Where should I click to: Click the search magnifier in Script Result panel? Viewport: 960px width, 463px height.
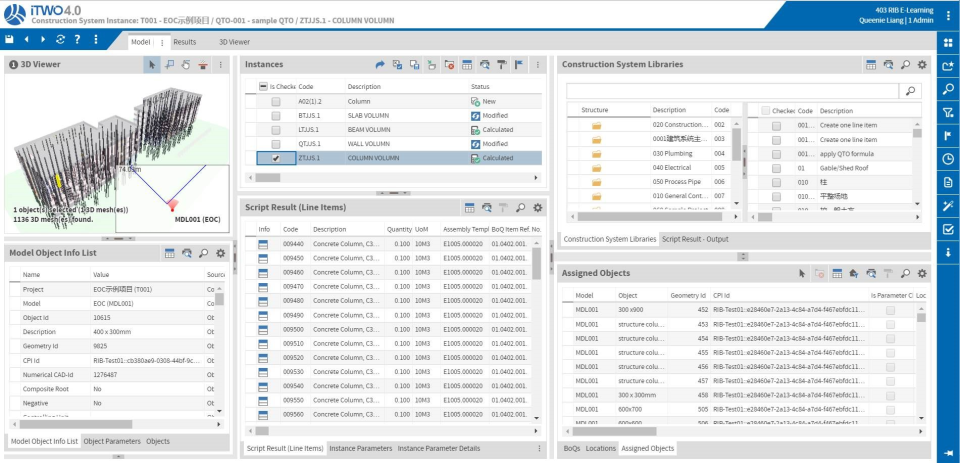tap(520, 207)
